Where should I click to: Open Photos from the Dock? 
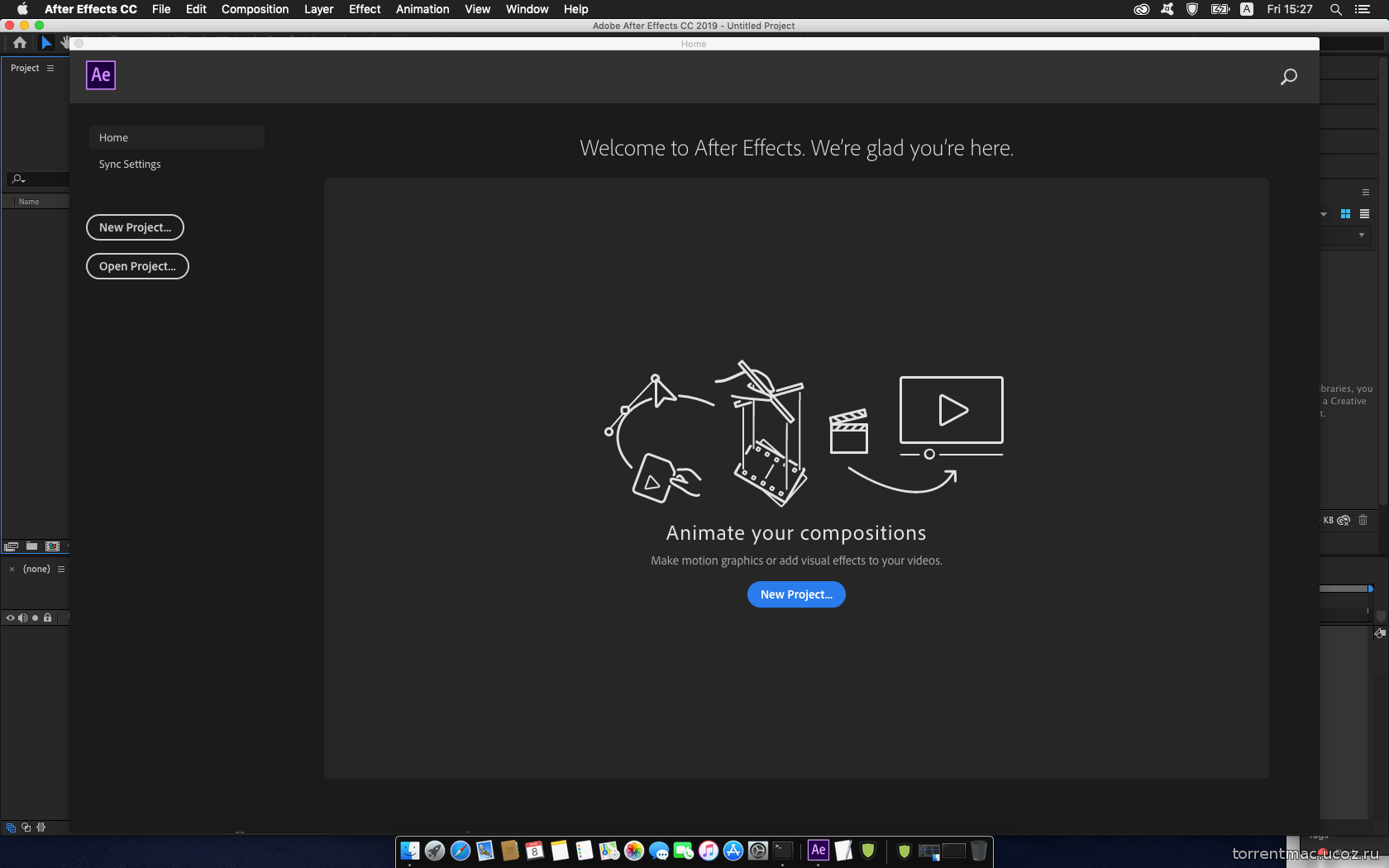click(x=634, y=850)
